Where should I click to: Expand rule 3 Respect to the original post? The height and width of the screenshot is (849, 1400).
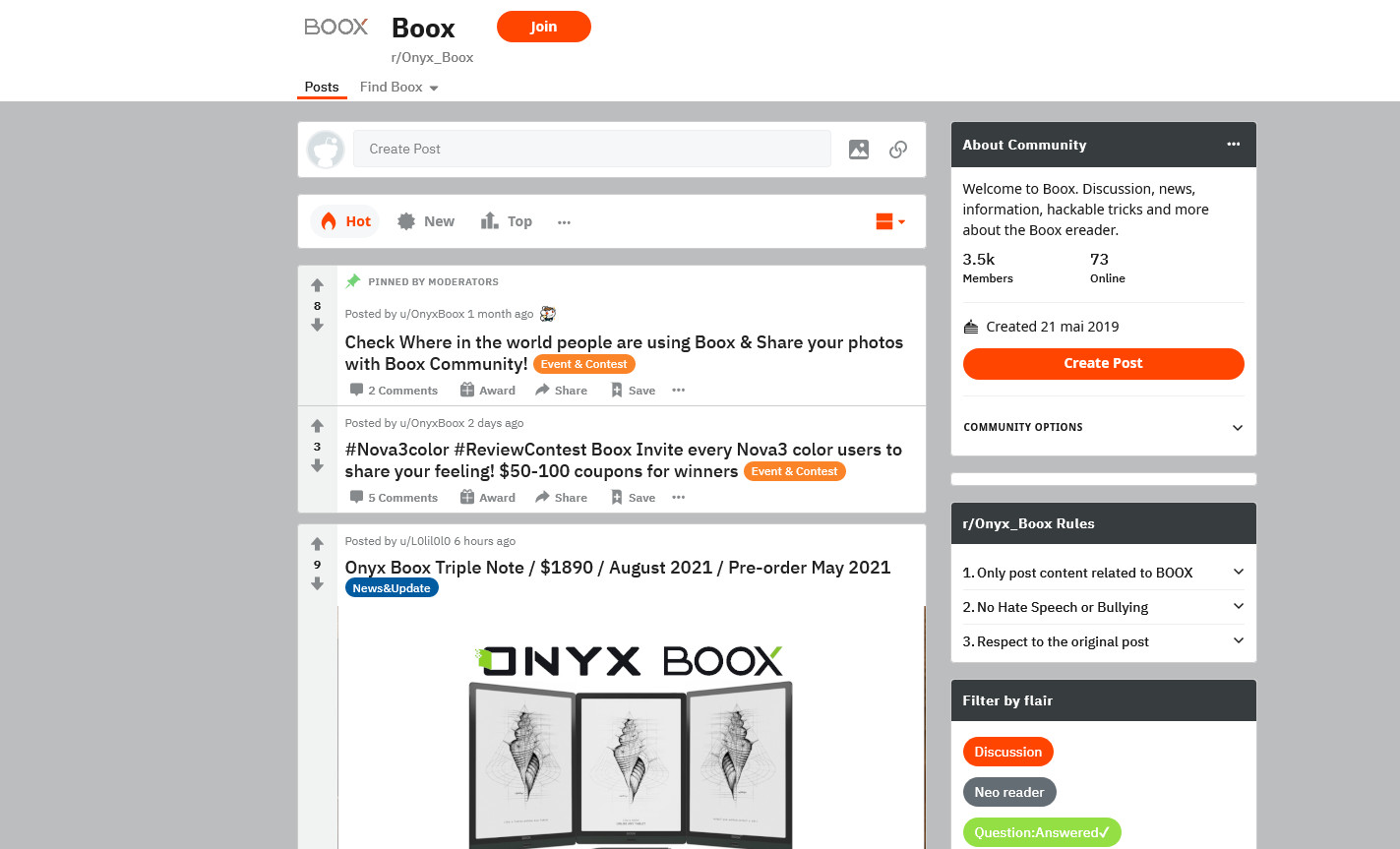[x=1103, y=641]
